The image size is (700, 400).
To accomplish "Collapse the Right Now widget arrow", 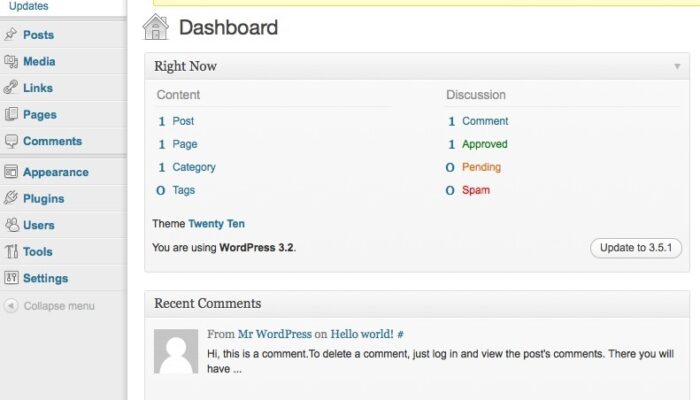I will click(677, 67).
